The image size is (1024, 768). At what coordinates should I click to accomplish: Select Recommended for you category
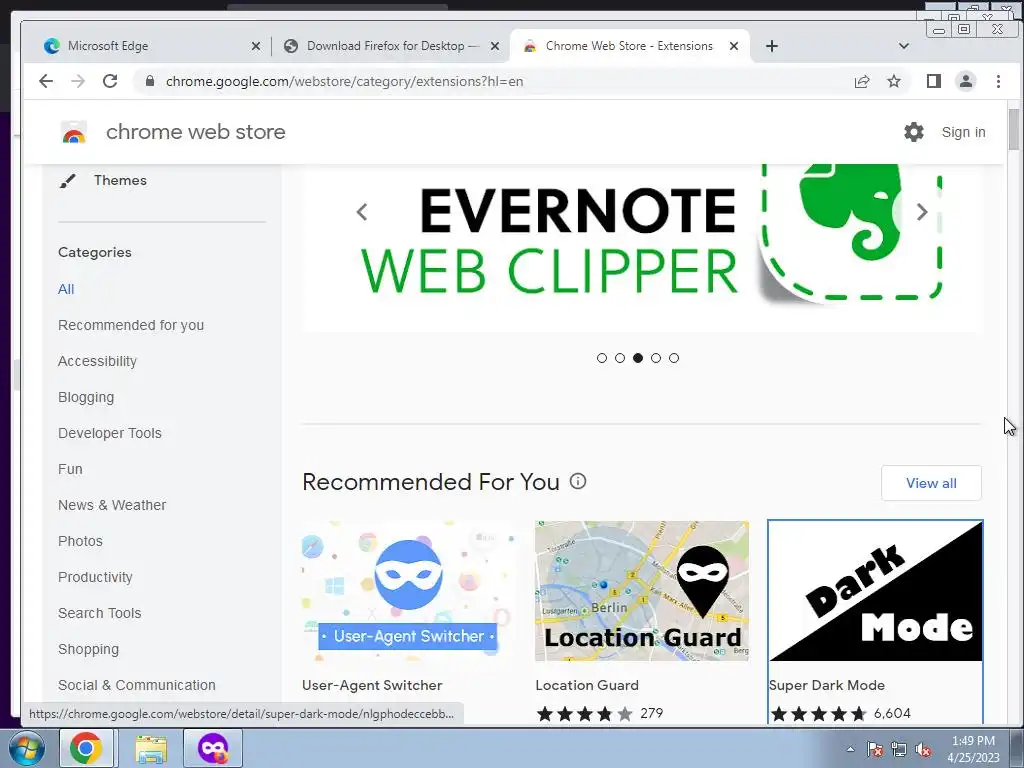[x=131, y=325]
